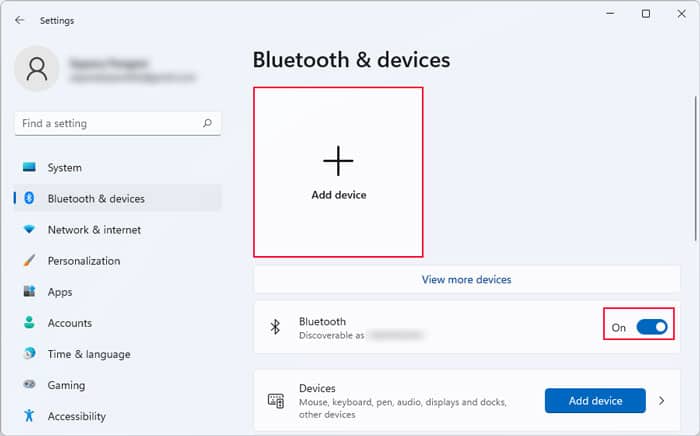The height and width of the screenshot is (436, 700).
Task: Open System settings category
Action: (118, 167)
